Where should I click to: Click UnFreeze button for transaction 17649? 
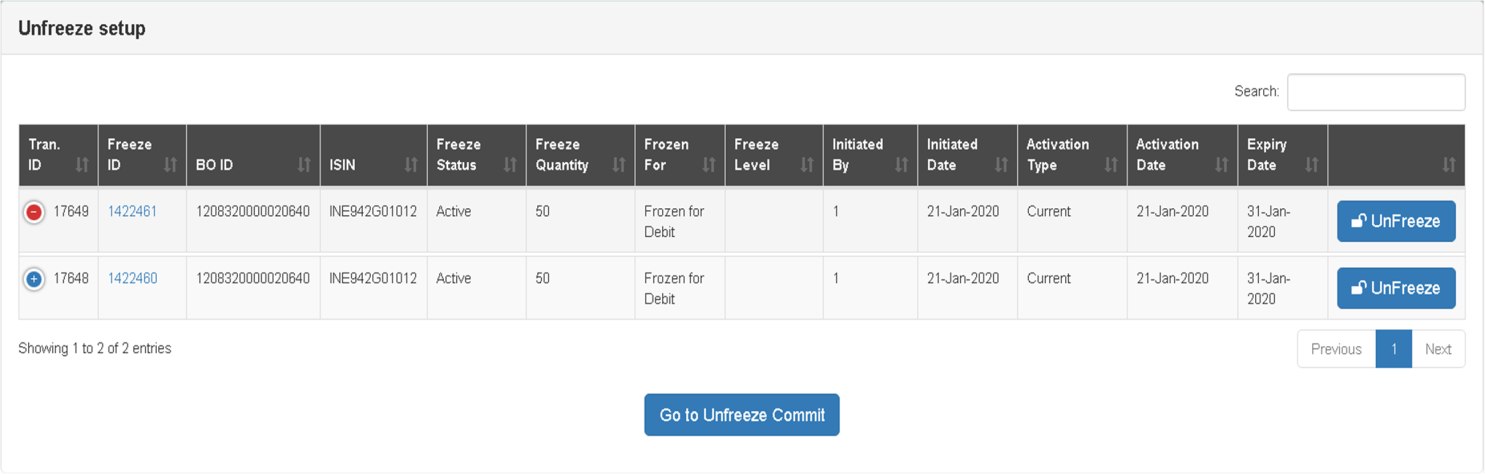pyautogui.click(x=1396, y=221)
